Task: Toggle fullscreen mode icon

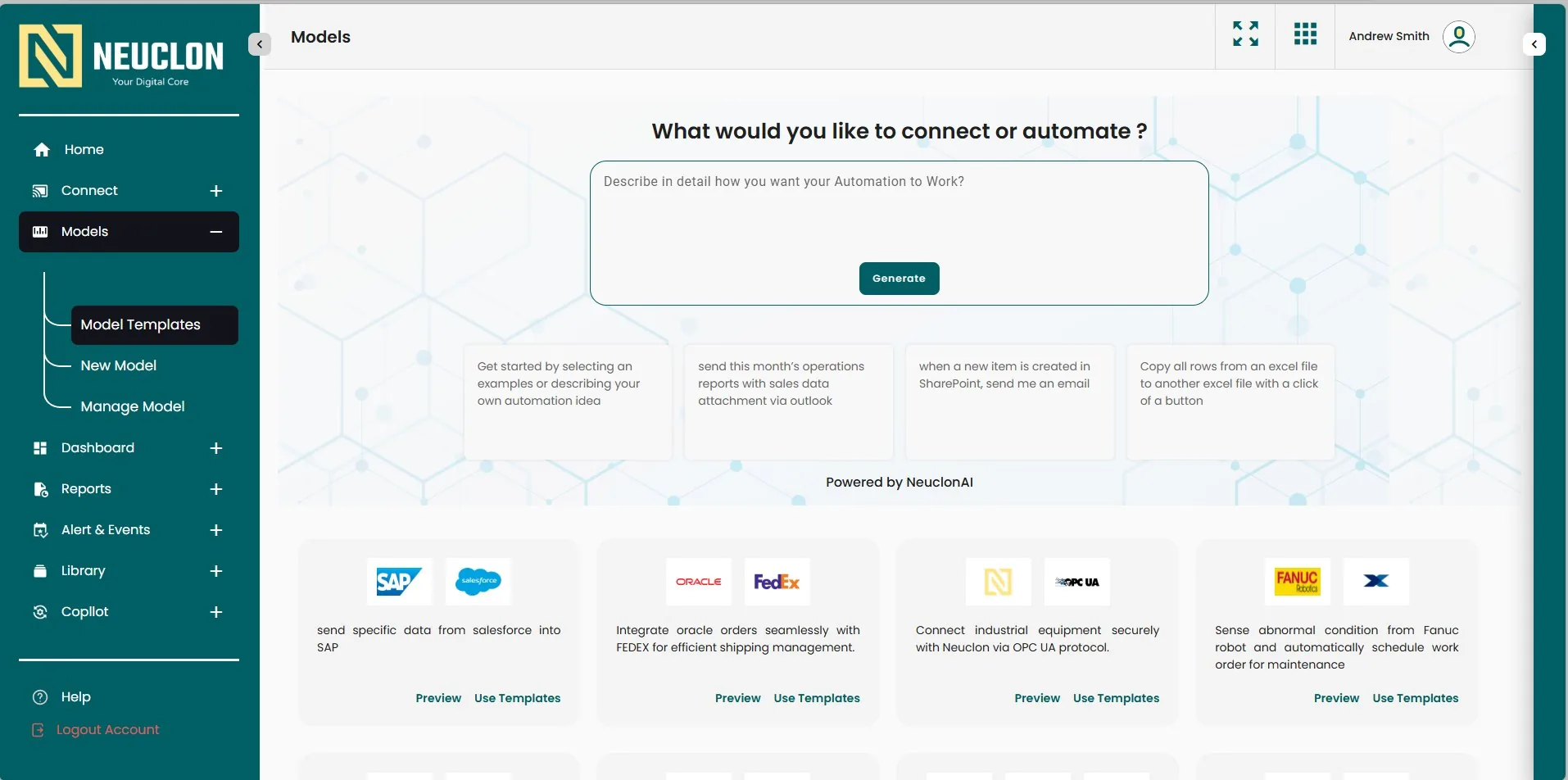Action: 1245,34
